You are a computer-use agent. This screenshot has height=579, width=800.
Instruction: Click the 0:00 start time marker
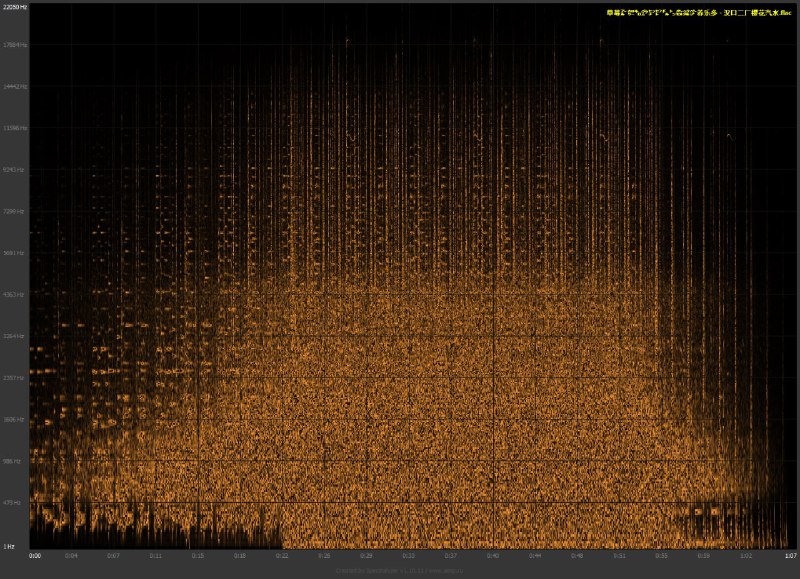(34, 554)
